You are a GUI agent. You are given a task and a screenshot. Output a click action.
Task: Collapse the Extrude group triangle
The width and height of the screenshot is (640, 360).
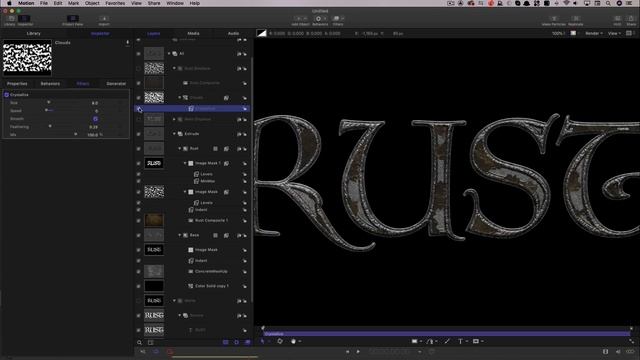(x=174, y=134)
